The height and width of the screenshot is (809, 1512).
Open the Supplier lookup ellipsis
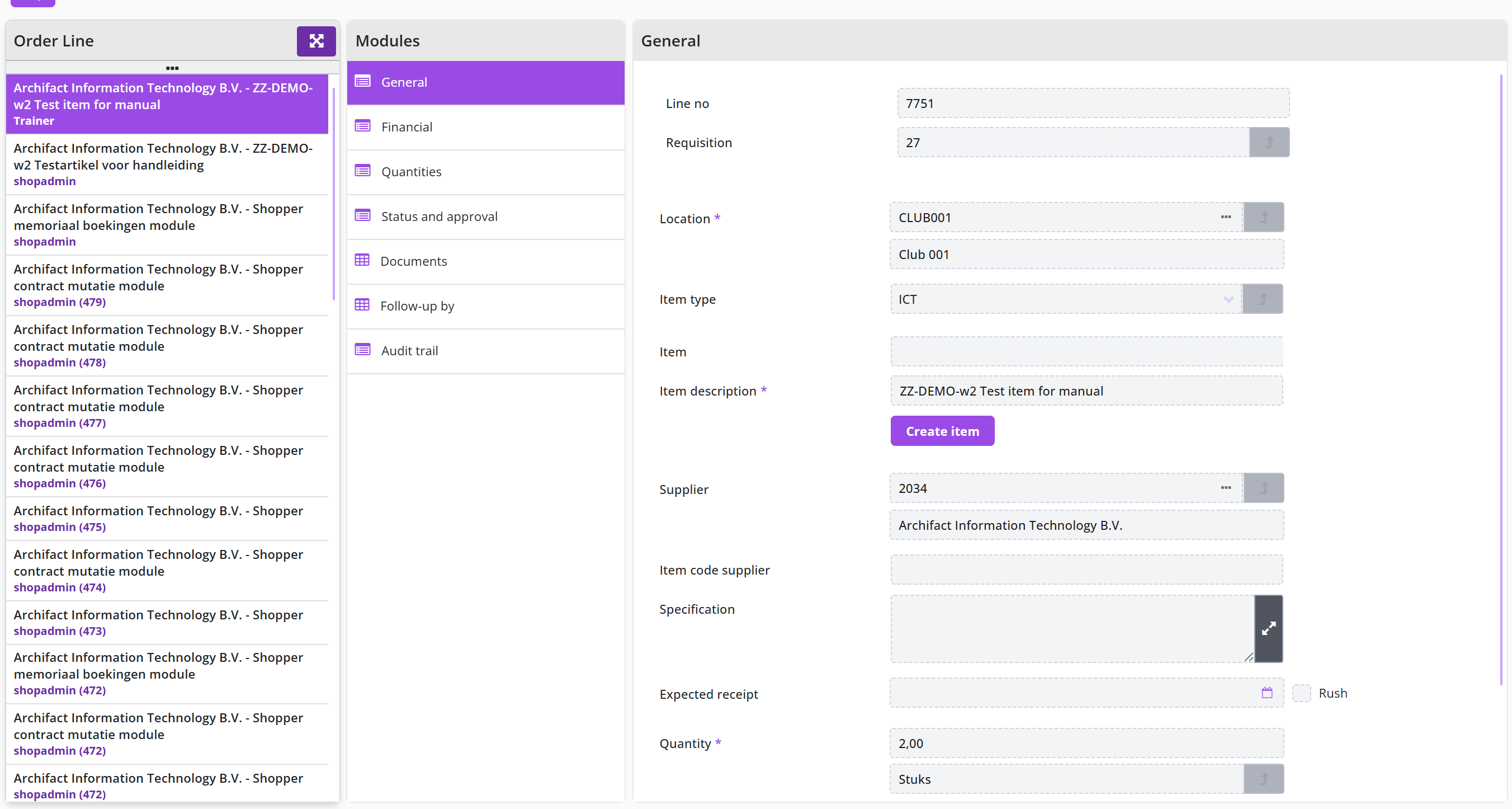click(1226, 488)
